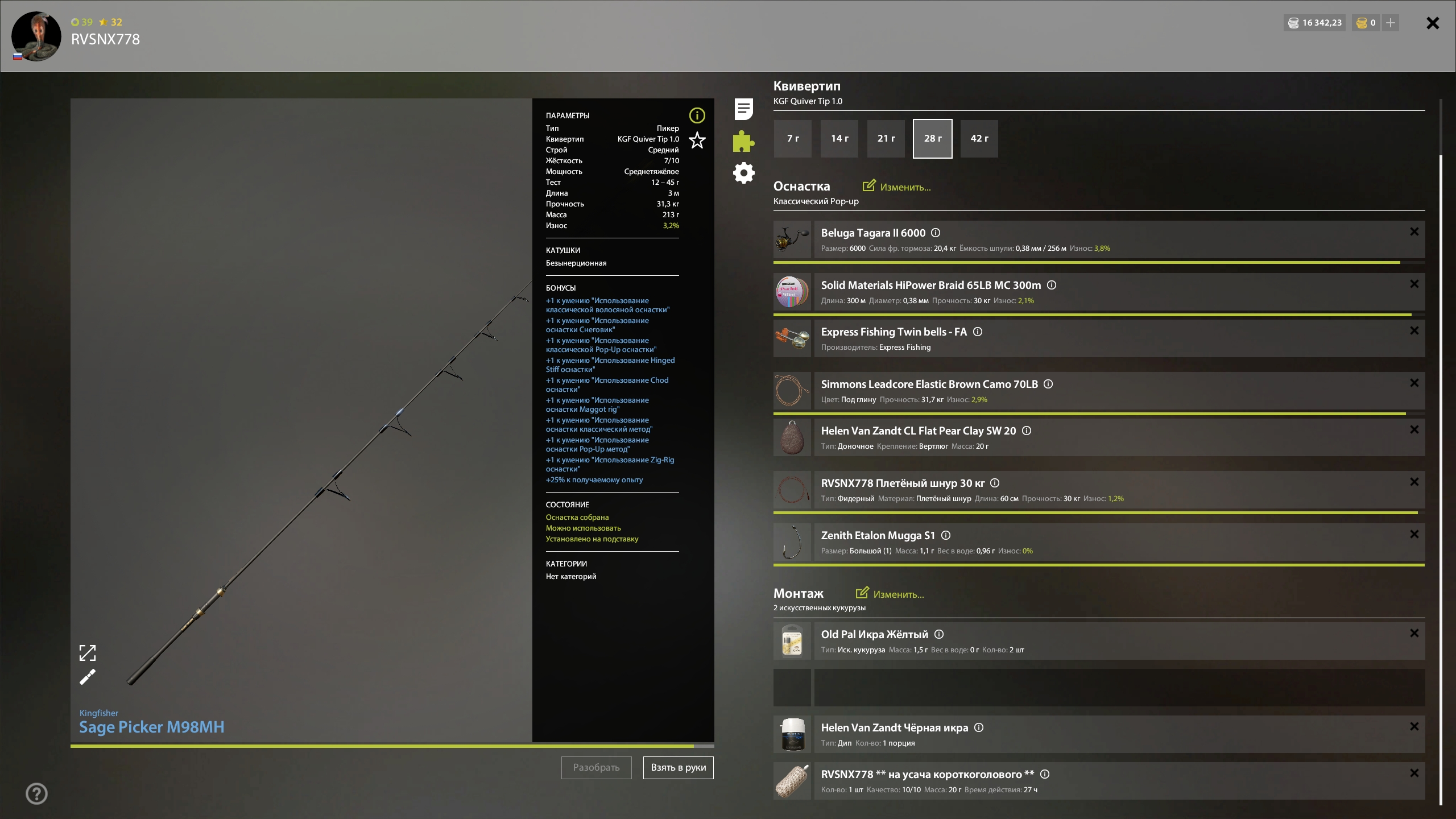Open the description notes panel icon
The image size is (1456, 819).
coord(743,109)
